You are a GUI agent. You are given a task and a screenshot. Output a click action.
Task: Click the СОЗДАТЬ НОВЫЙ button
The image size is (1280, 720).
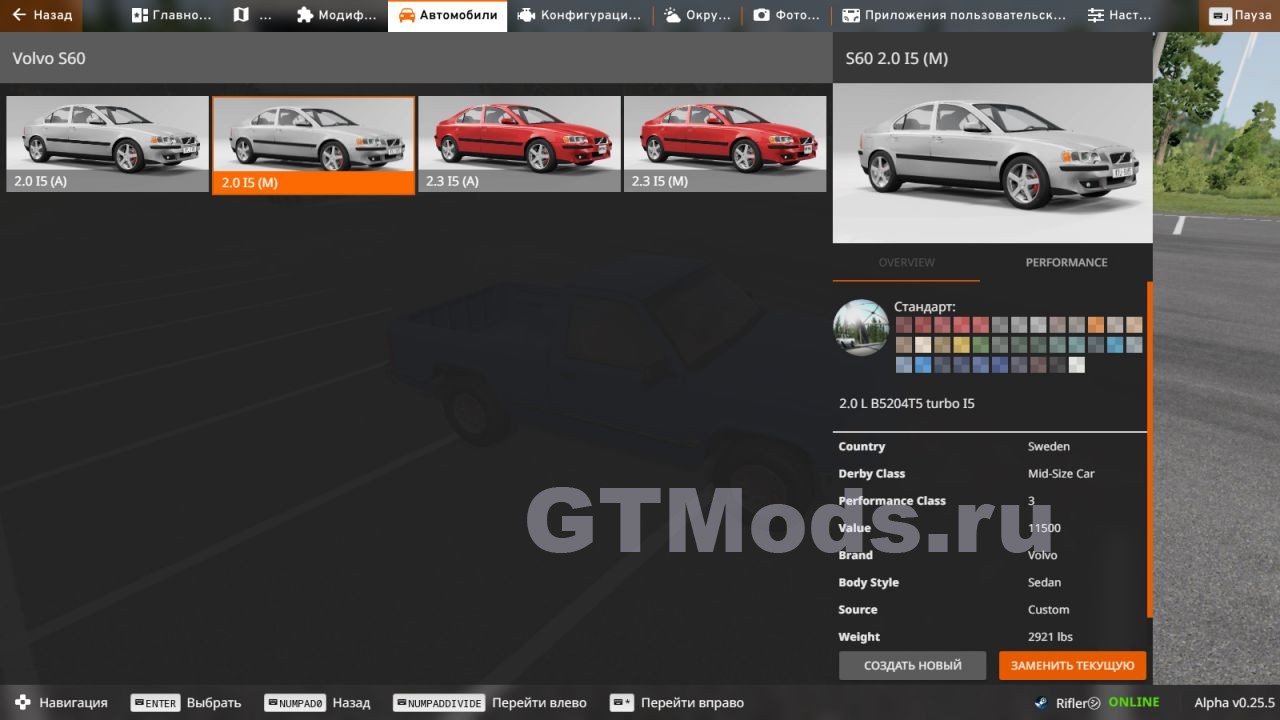click(912, 665)
